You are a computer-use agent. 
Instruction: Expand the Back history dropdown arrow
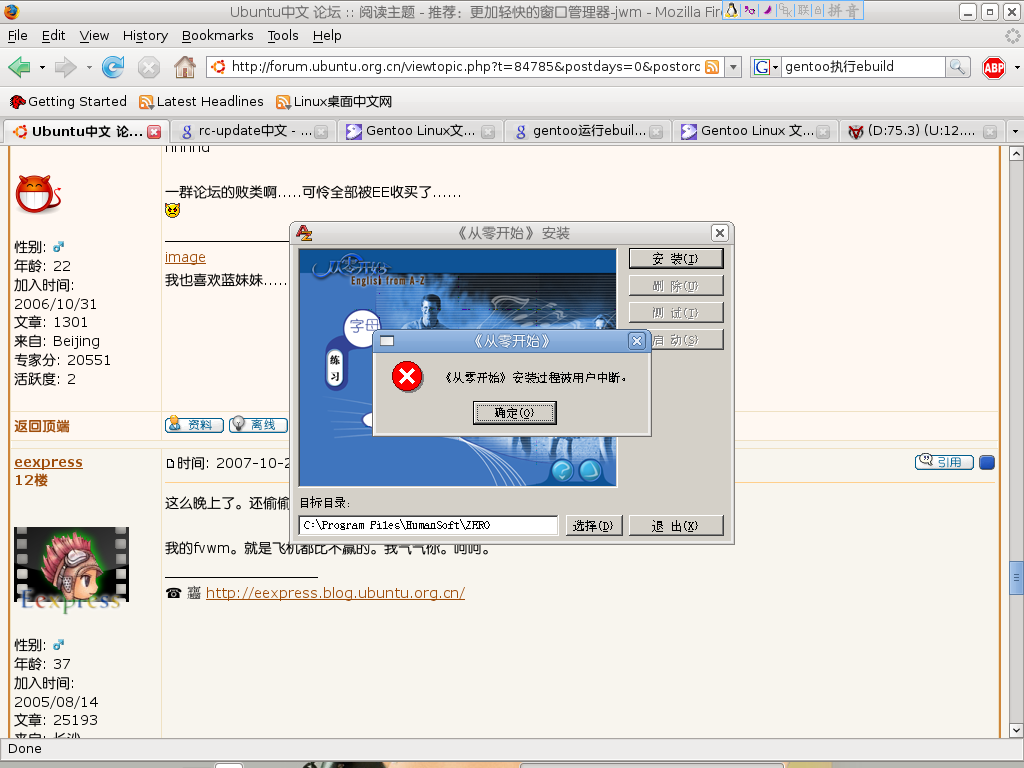tap(42, 67)
